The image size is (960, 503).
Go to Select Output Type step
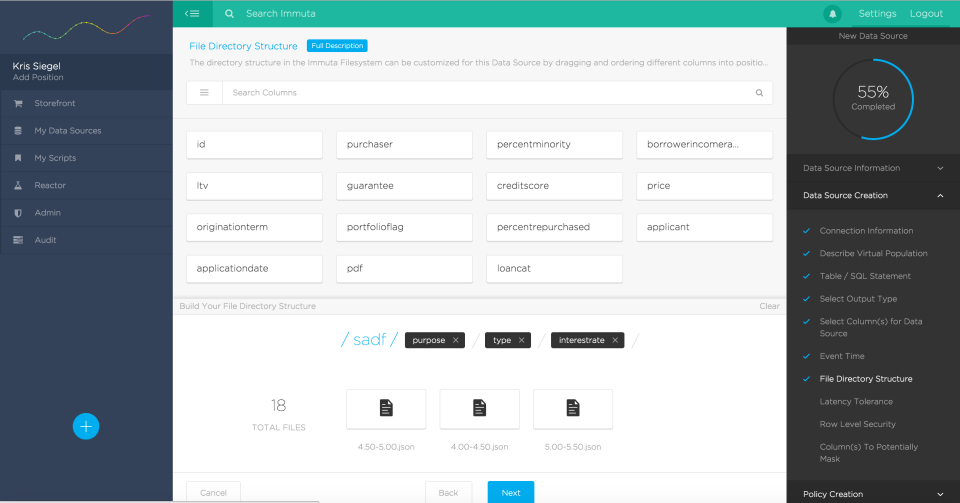(858, 299)
